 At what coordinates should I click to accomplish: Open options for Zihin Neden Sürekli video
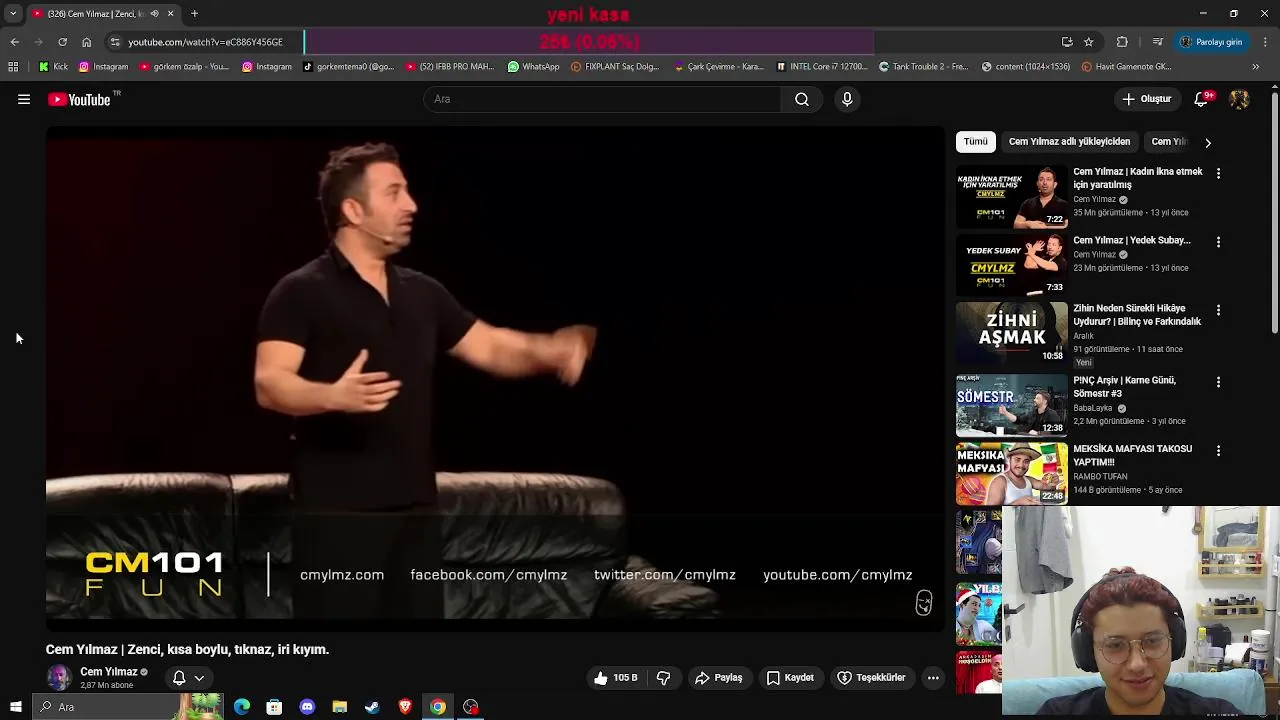click(1218, 310)
